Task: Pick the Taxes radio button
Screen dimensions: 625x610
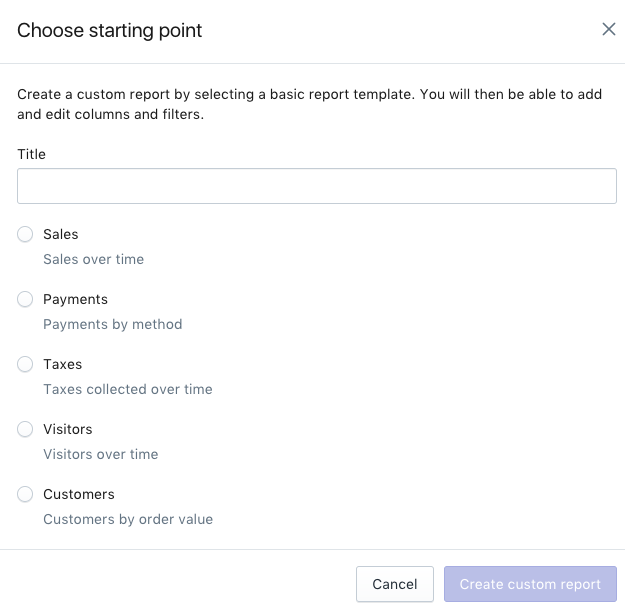Action: (x=25, y=364)
